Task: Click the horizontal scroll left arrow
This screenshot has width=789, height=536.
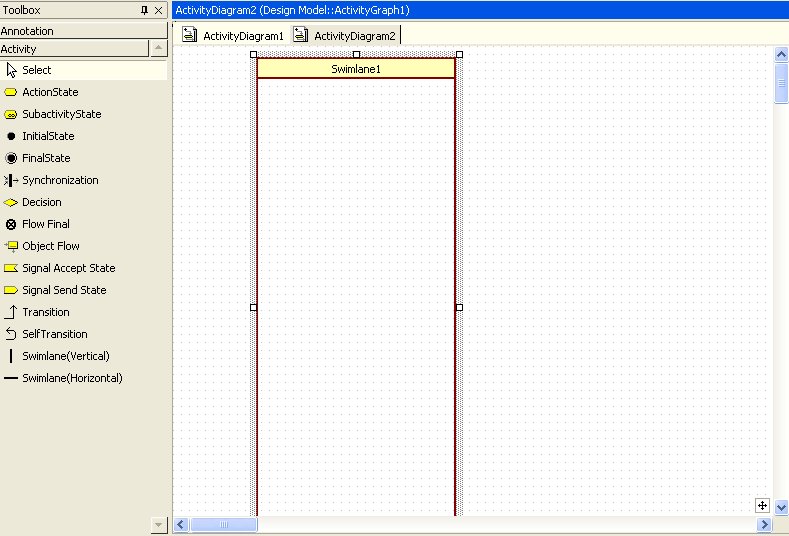Action: click(x=181, y=525)
